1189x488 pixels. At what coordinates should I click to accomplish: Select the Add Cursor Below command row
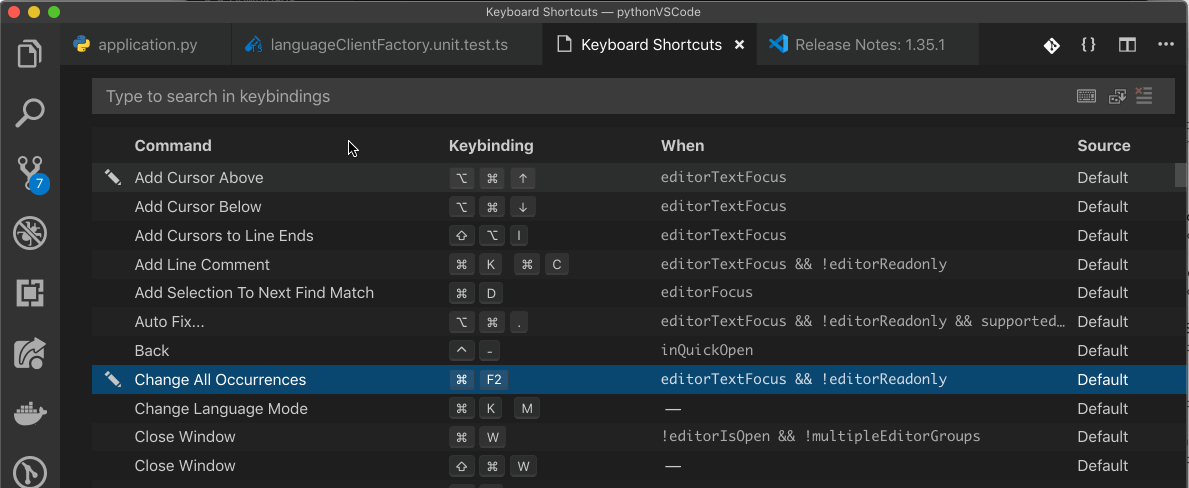[633, 206]
